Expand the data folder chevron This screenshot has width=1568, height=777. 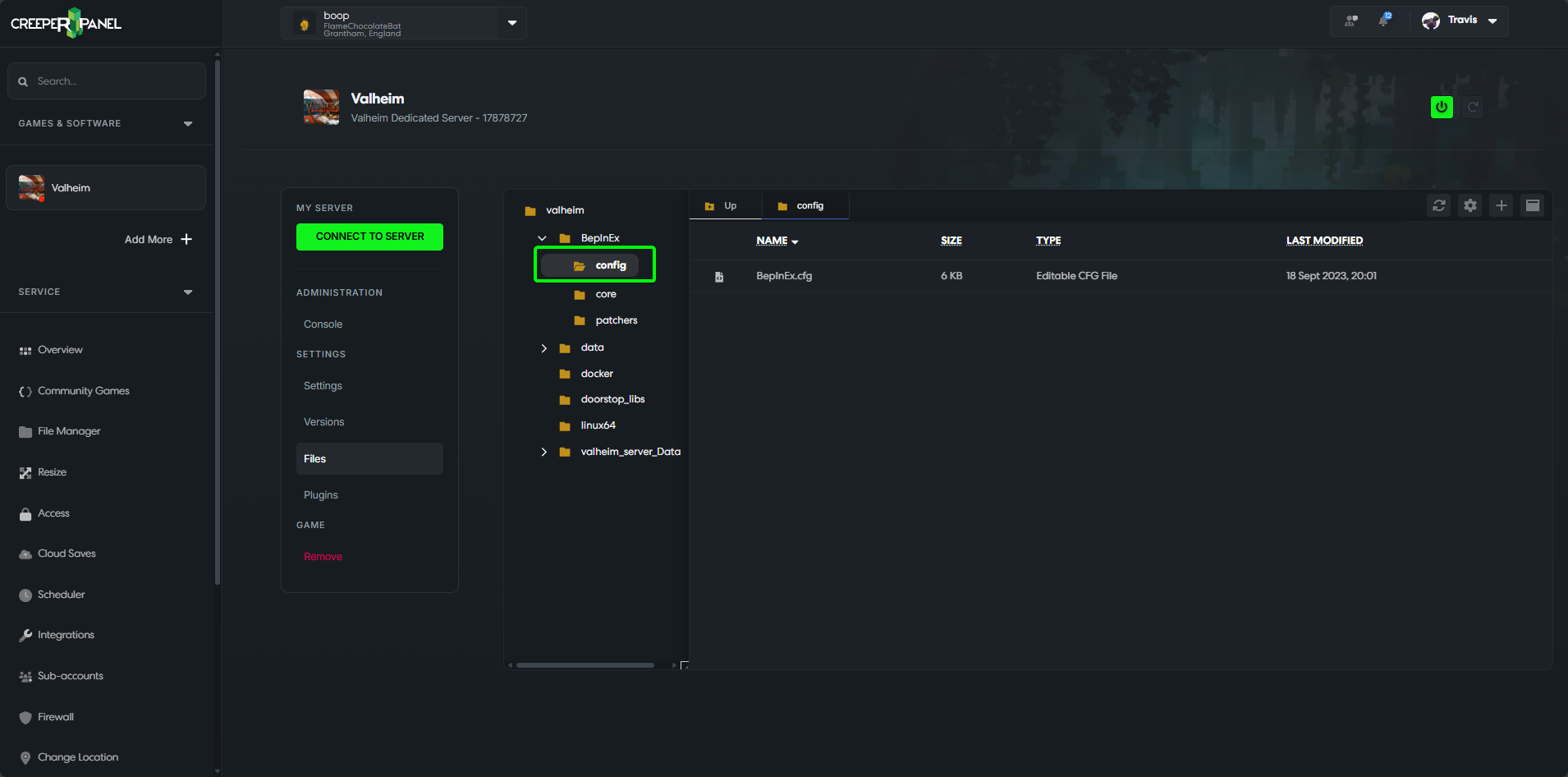pos(543,348)
